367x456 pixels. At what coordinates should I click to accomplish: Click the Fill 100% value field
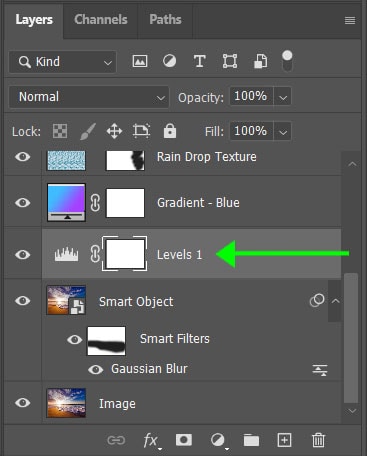(251, 131)
